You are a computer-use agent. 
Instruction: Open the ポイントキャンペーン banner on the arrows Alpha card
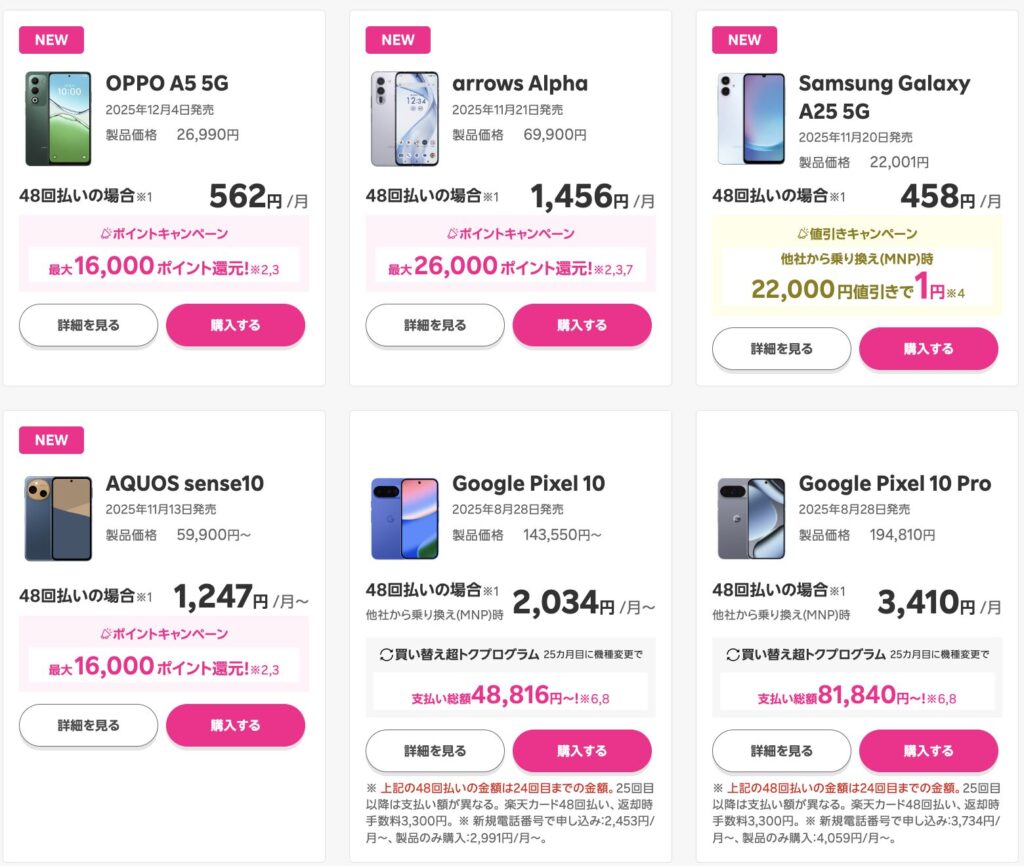(511, 235)
